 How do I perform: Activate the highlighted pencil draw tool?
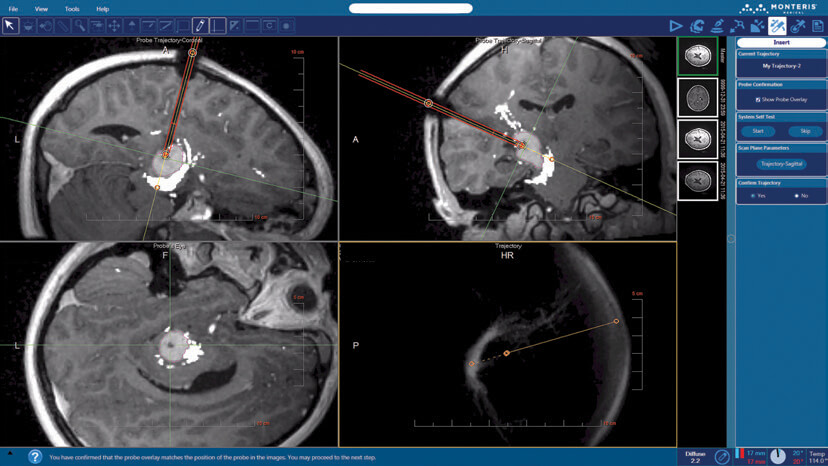point(200,25)
